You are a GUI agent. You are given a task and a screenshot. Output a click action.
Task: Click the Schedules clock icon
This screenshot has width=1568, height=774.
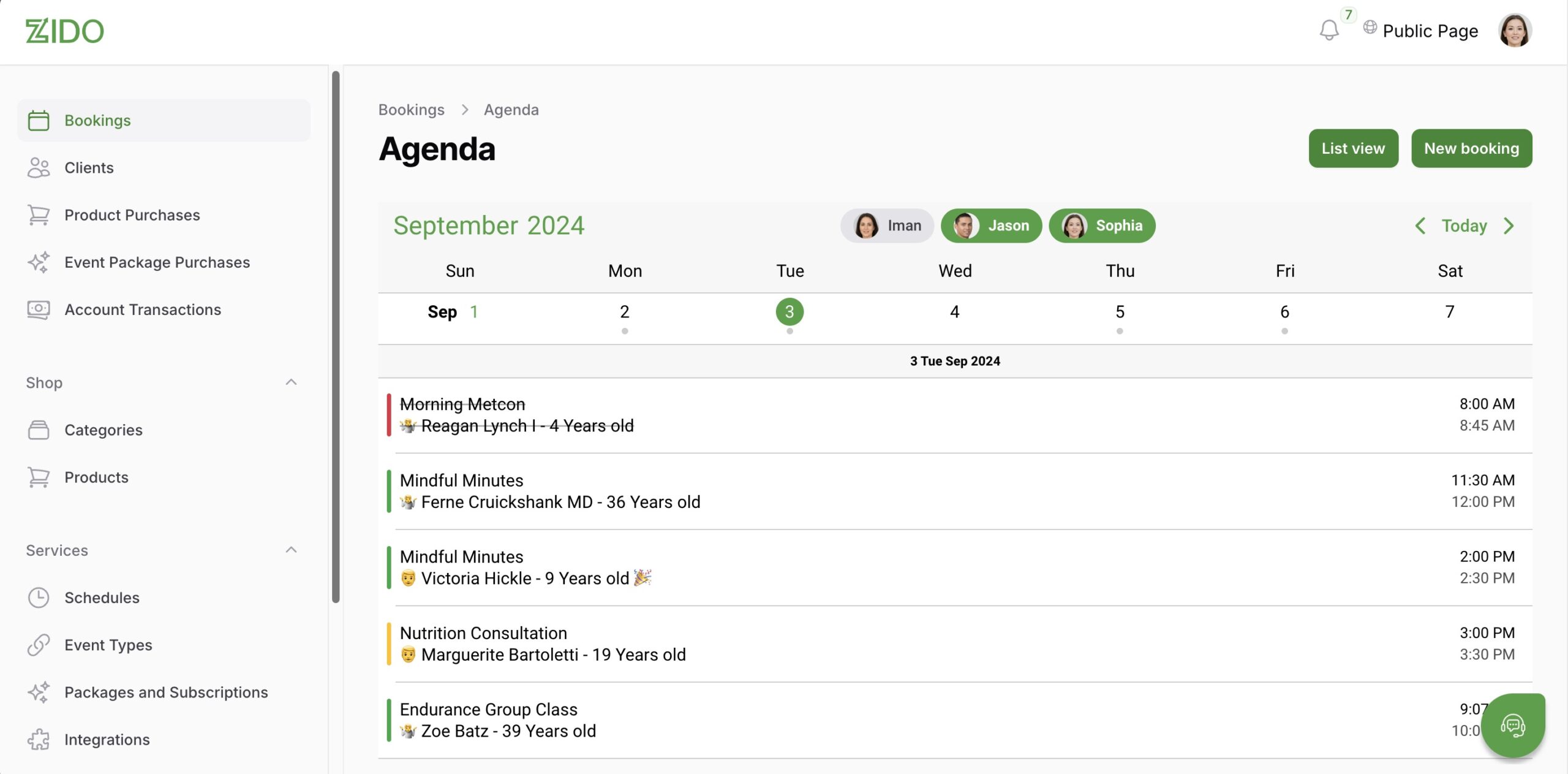39,598
